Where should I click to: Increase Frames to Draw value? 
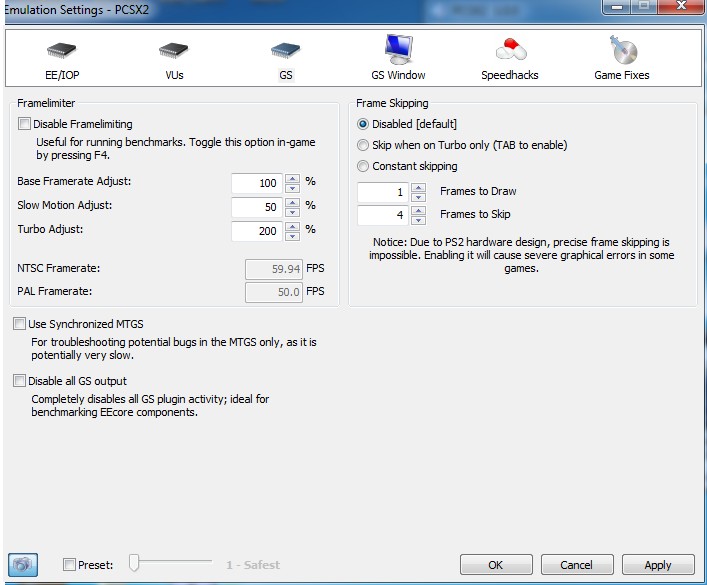pyautogui.click(x=418, y=187)
